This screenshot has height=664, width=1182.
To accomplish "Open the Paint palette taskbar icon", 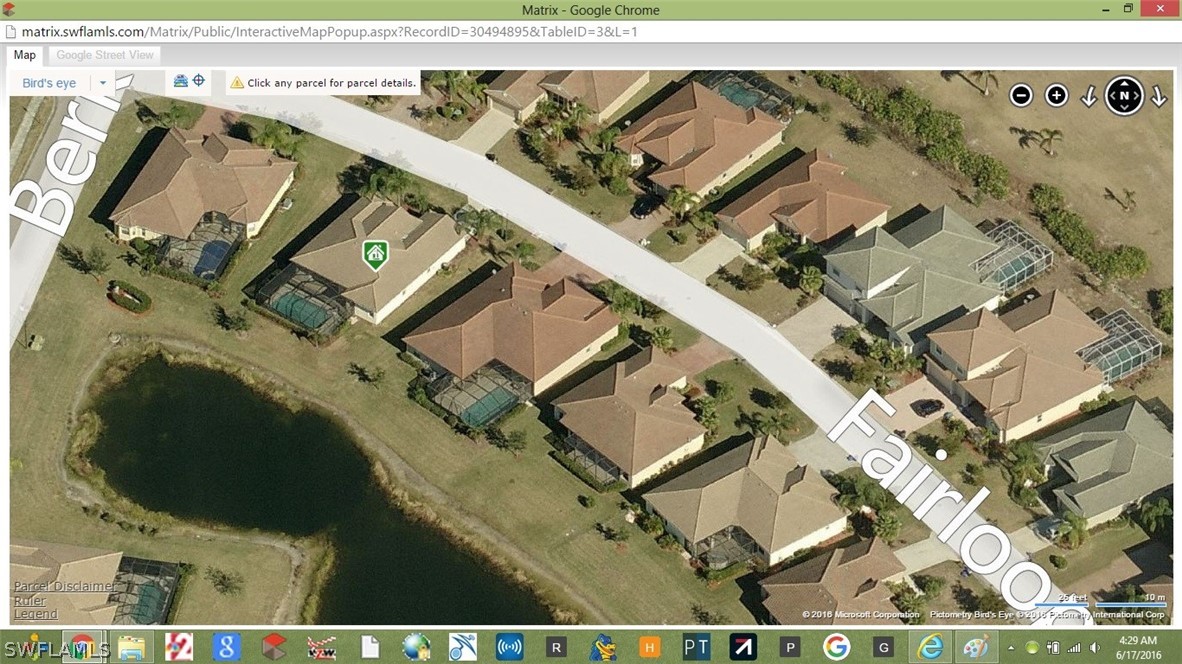I will (x=976, y=647).
